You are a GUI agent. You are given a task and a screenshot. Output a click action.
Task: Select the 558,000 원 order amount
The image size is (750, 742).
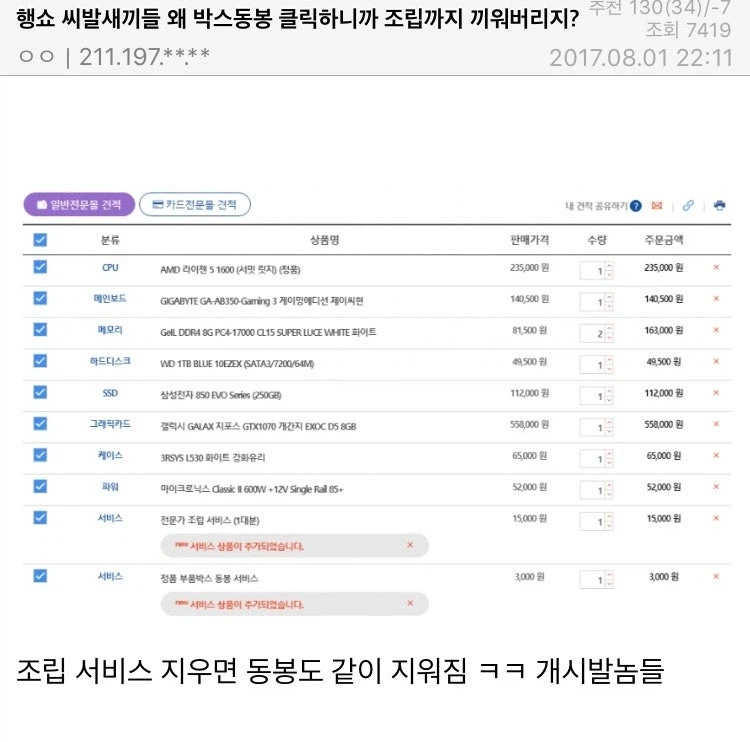point(663,424)
